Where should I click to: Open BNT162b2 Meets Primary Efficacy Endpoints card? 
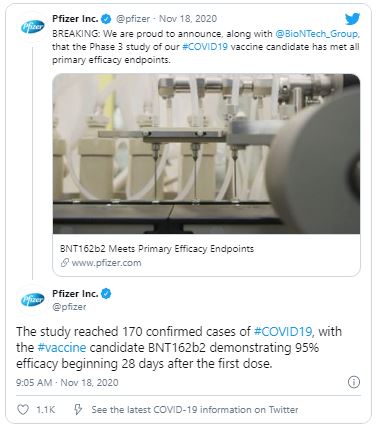coord(206,255)
